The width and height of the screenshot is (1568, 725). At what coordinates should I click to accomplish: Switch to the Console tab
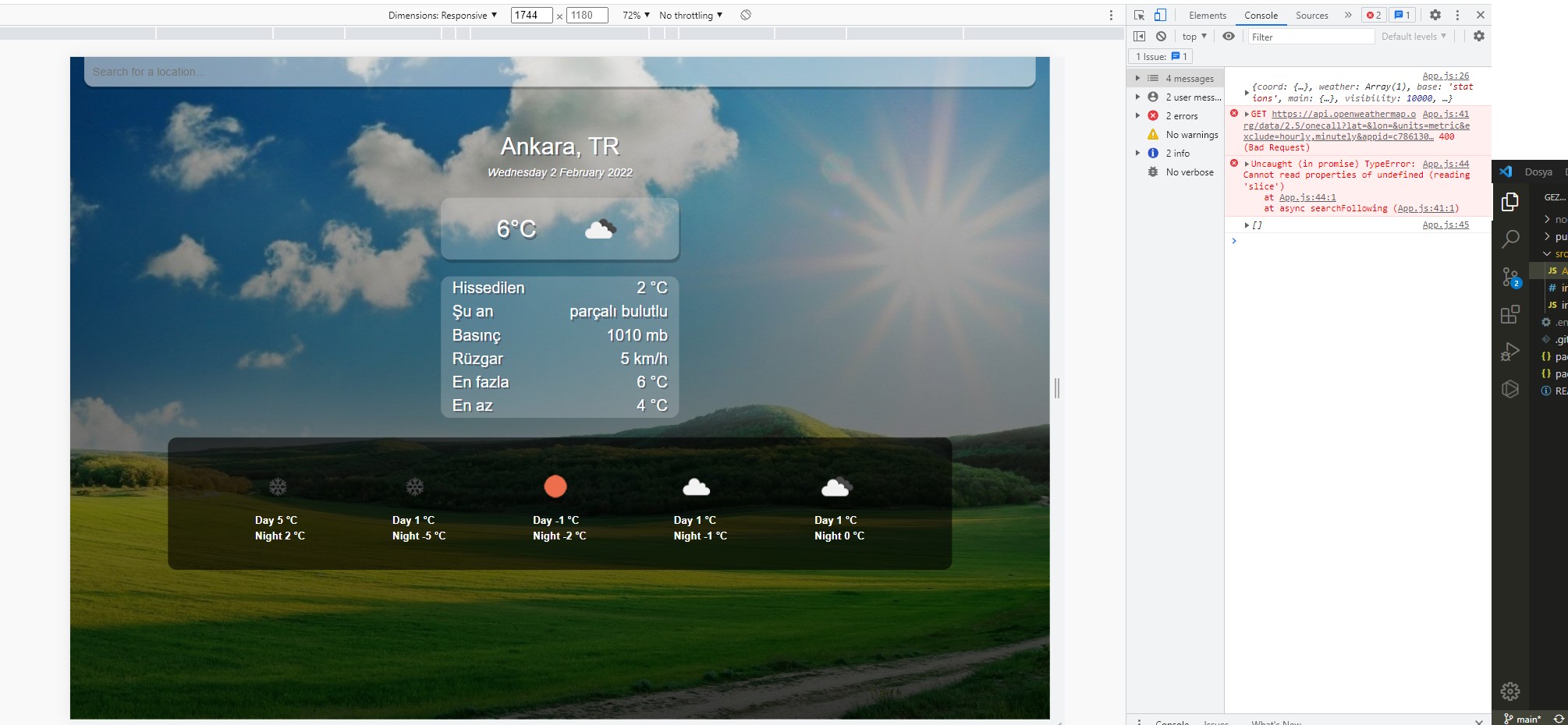1261,16
